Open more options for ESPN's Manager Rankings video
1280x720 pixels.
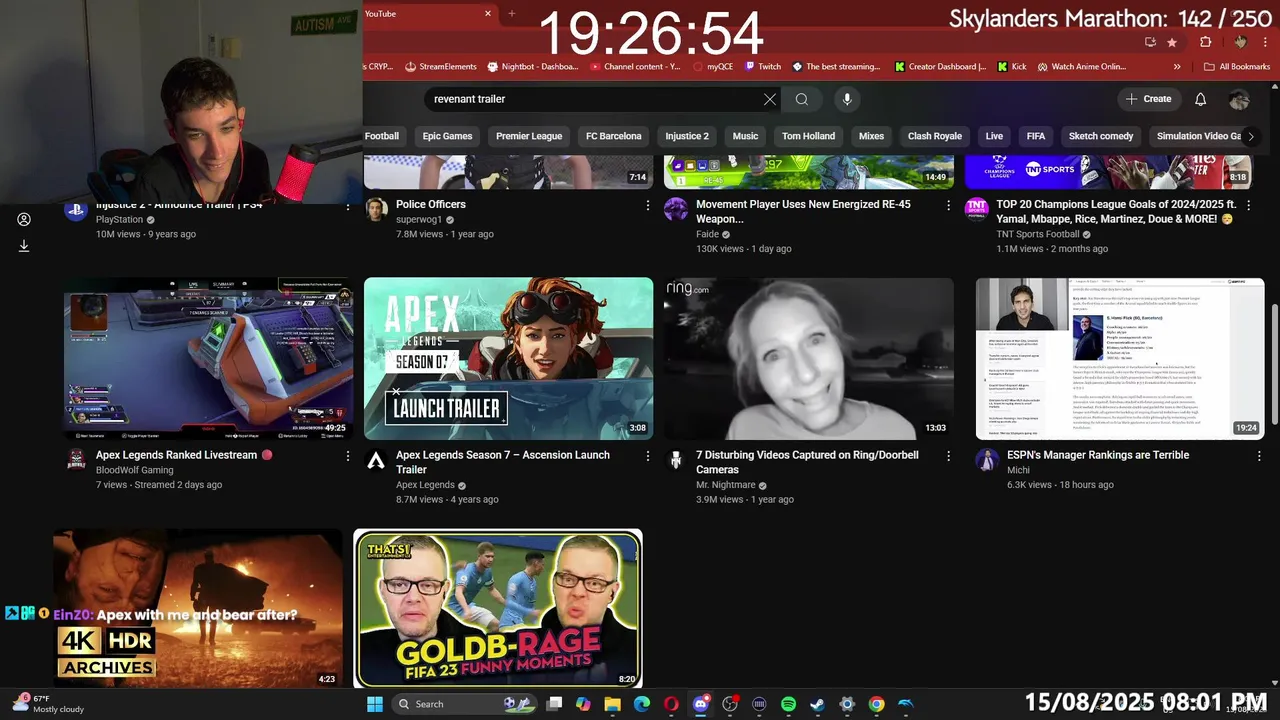coord(1259,456)
